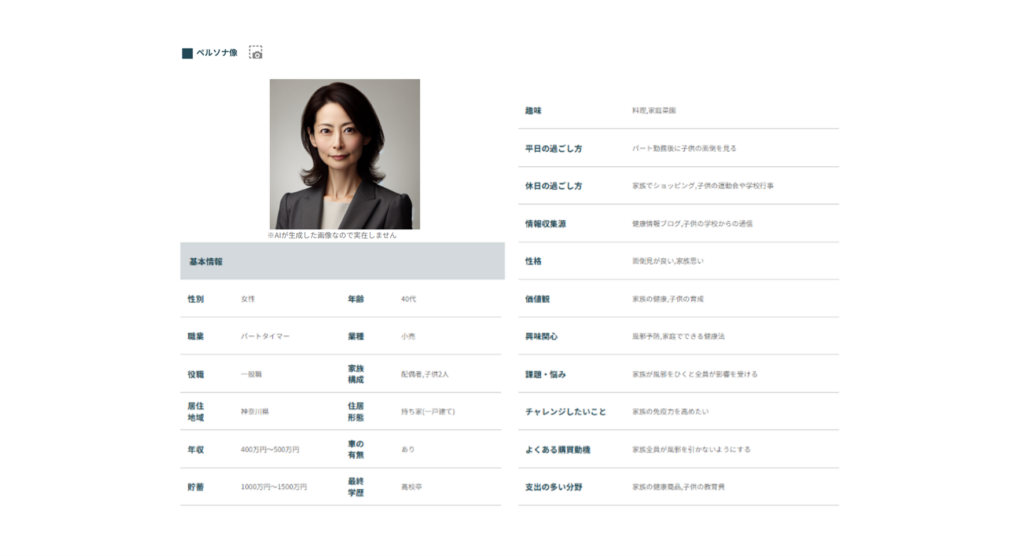Click the 平日の過ごし方 label
Image resolution: width=1024 pixels, height=556 pixels.
click(554, 148)
